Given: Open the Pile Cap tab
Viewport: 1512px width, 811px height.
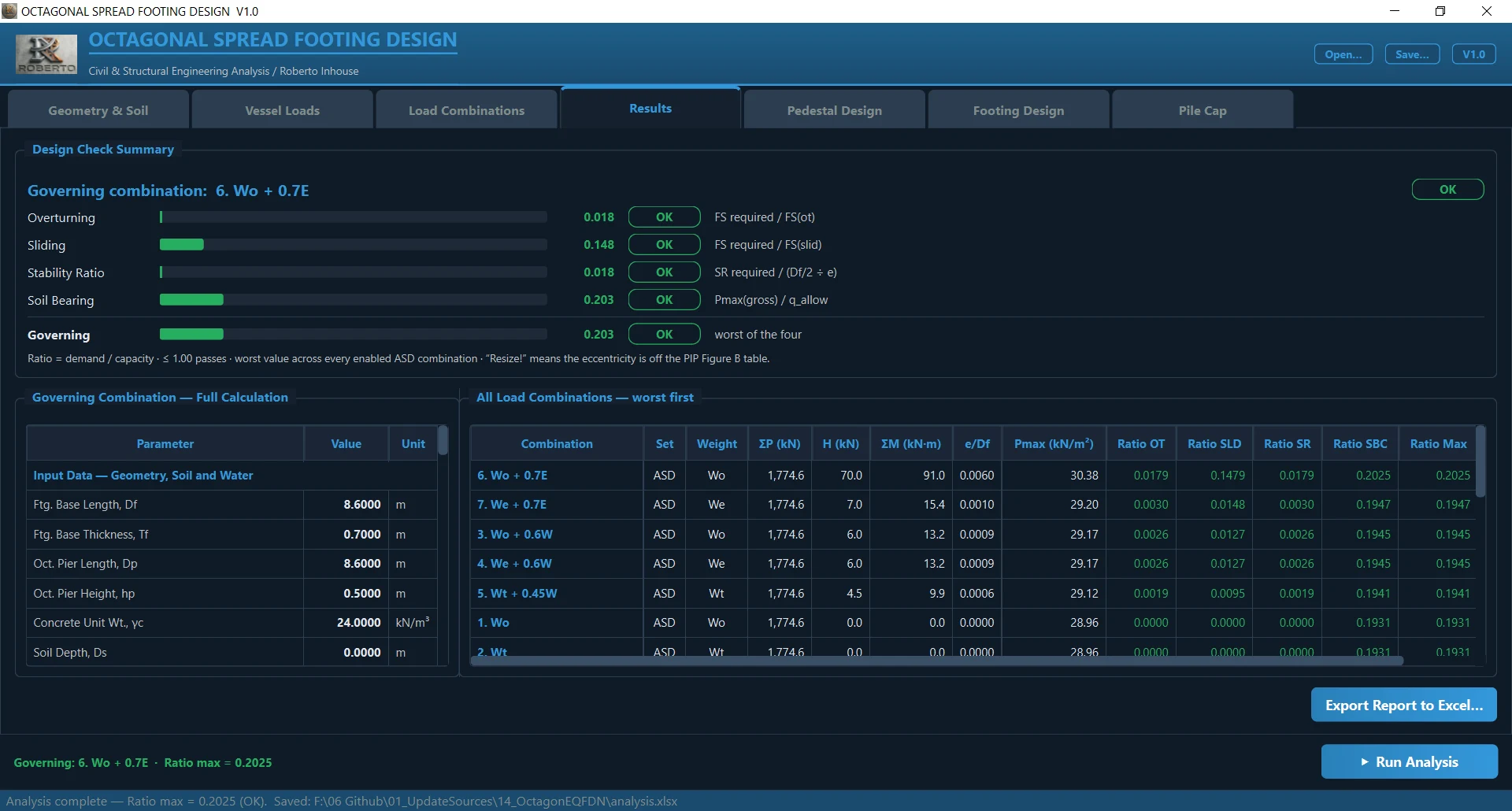Looking at the screenshot, I should tap(1203, 110).
